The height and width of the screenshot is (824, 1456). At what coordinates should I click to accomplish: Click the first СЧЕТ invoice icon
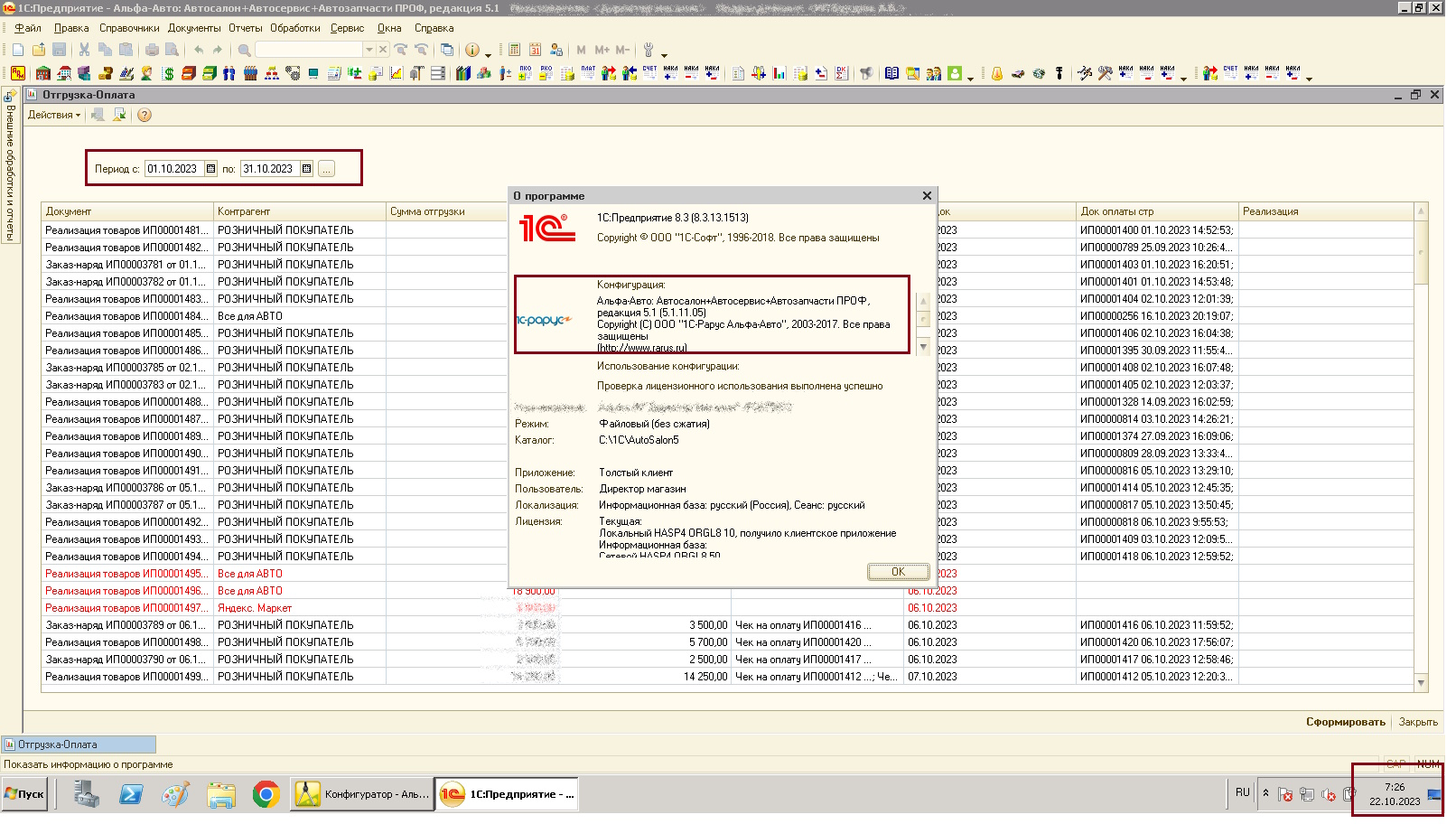(x=649, y=73)
